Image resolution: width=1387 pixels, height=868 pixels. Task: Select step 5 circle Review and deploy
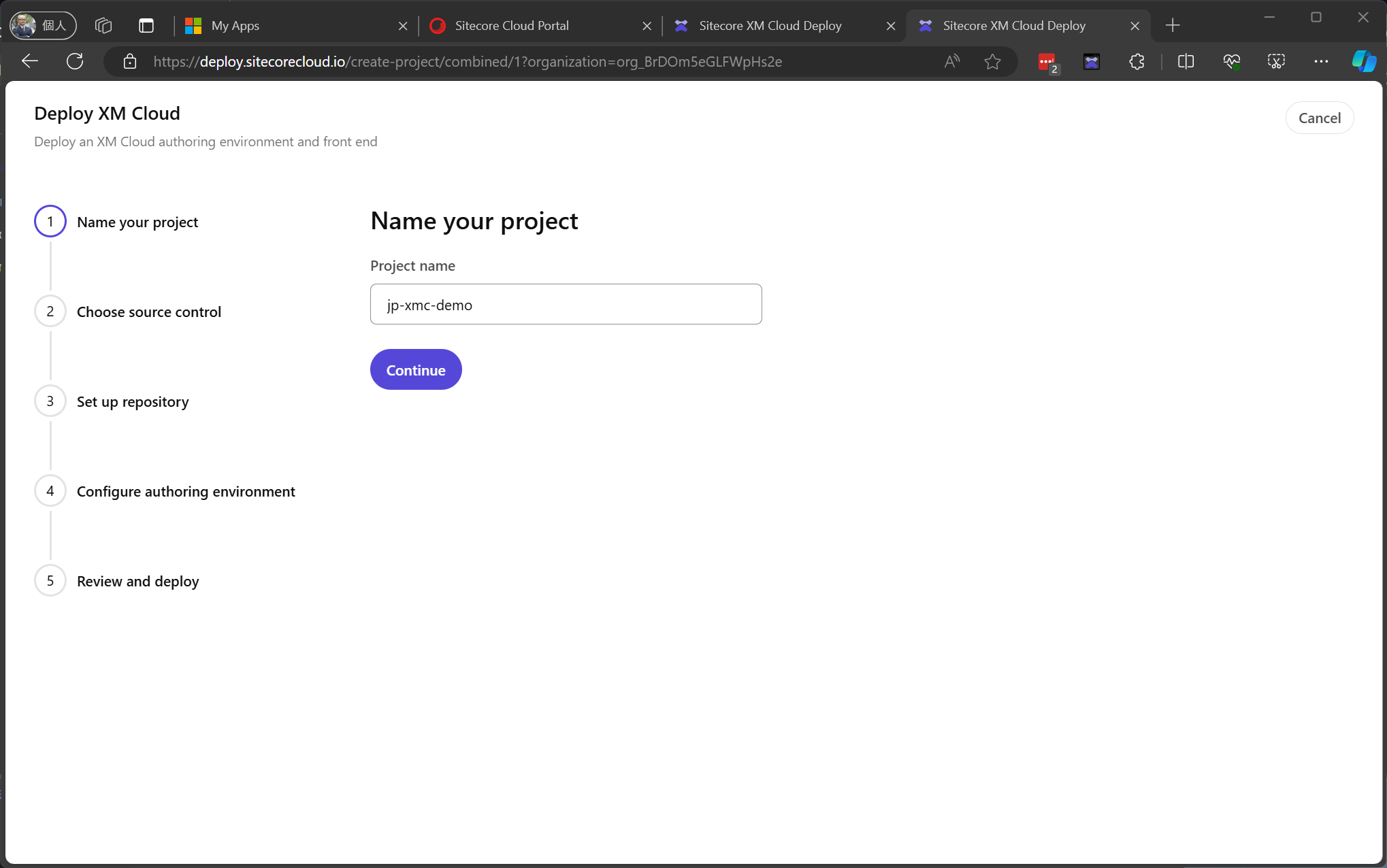click(x=50, y=580)
